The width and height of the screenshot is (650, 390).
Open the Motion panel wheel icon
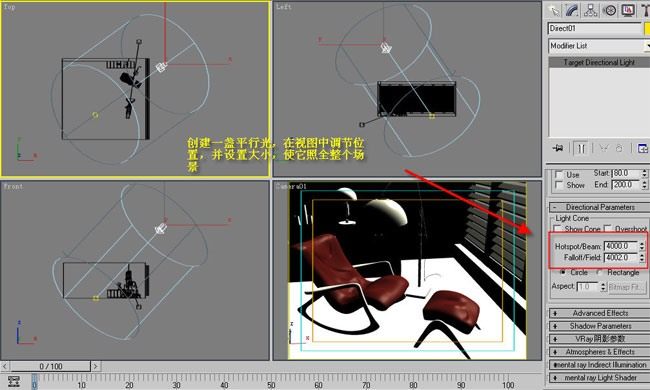pyautogui.click(x=610, y=10)
